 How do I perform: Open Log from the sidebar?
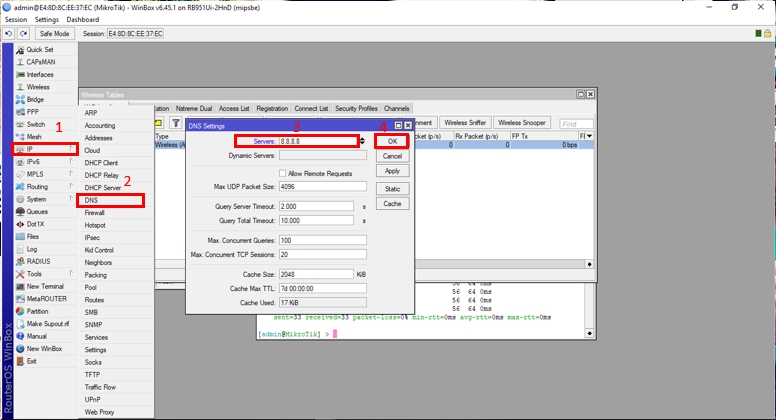46,249
